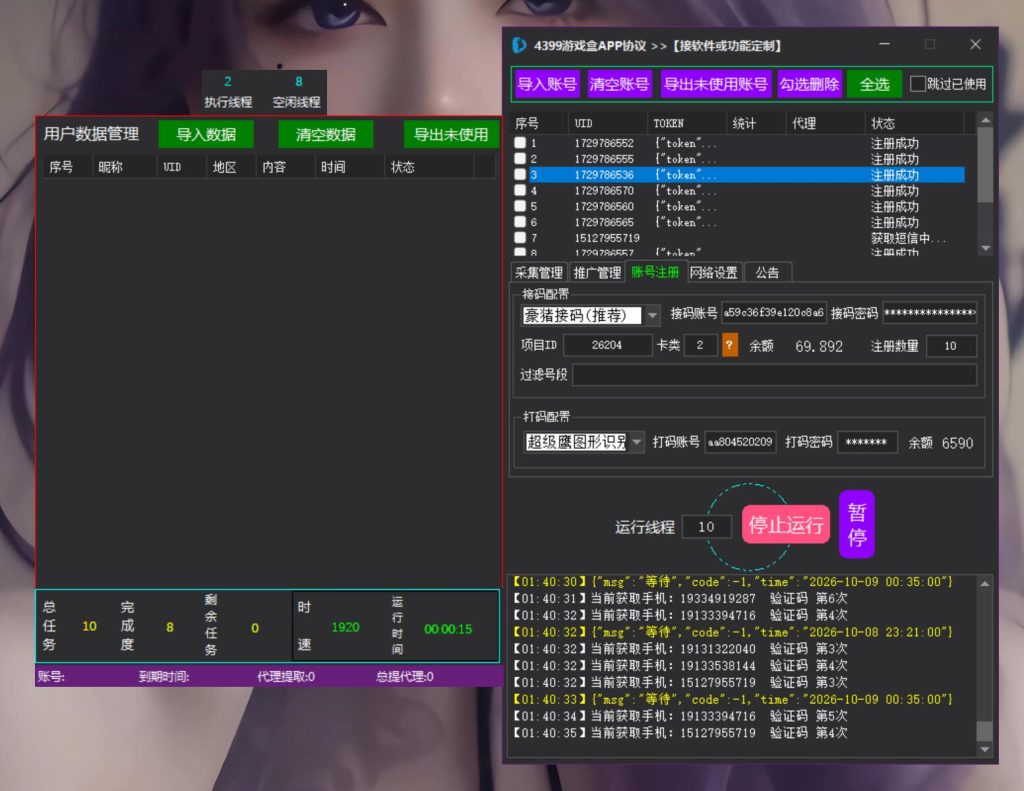Click the orange question mark help icon

(x=729, y=345)
